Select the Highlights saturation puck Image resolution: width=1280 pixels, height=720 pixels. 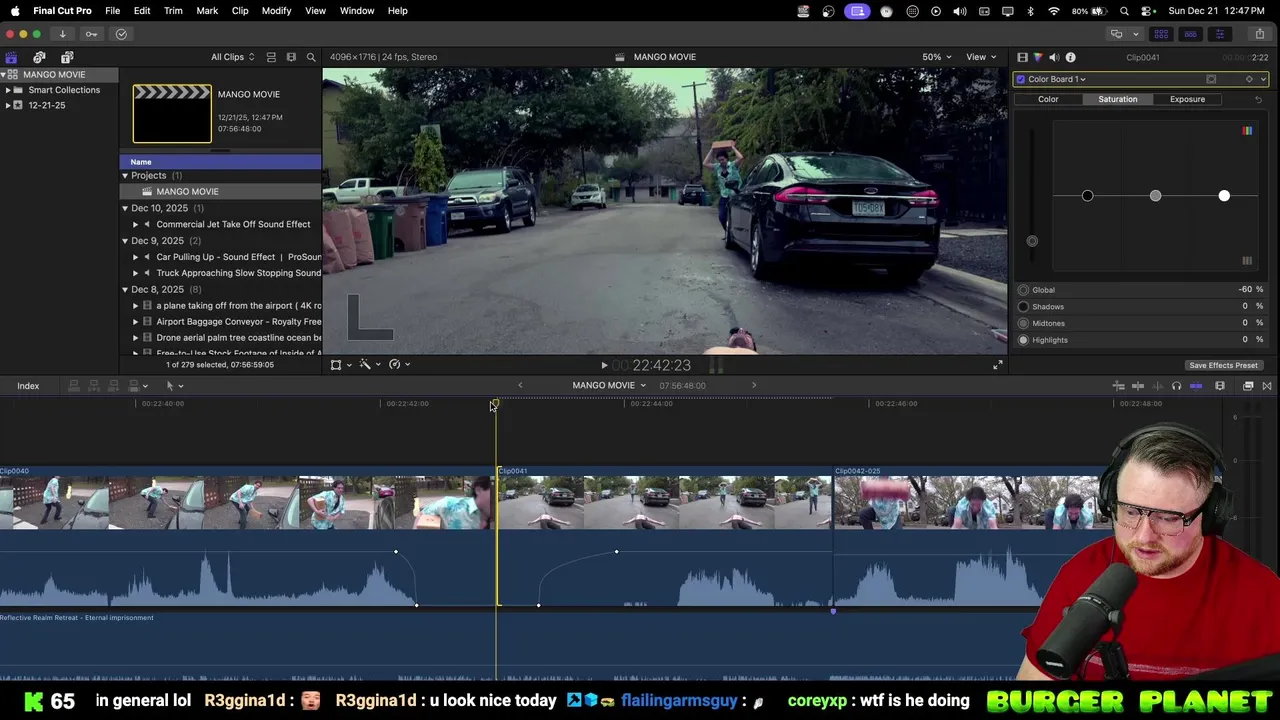point(1224,196)
